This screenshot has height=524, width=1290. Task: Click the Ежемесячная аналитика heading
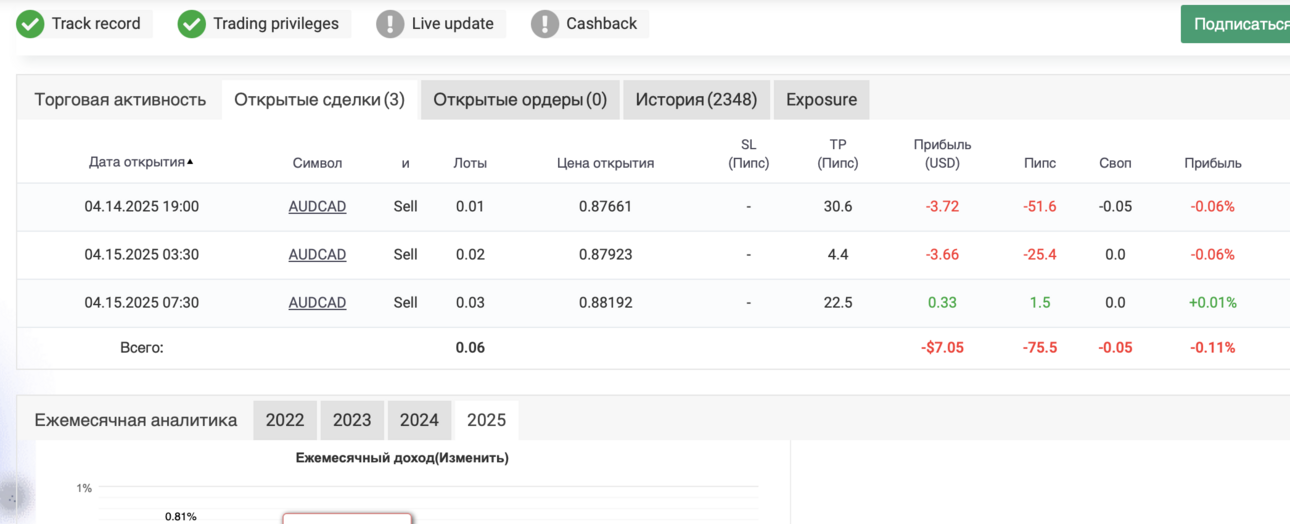(x=136, y=420)
